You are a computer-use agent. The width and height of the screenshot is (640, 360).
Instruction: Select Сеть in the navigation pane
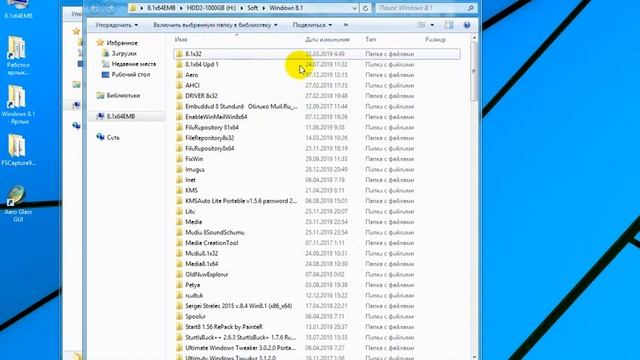pos(113,138)
